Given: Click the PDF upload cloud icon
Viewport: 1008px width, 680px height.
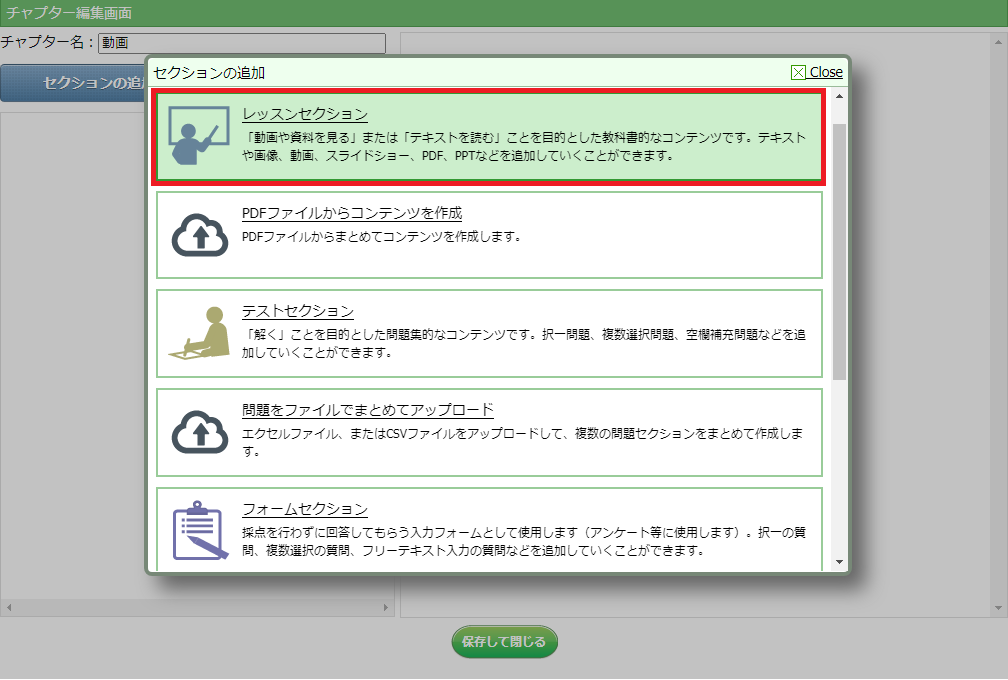Looking at the screenshot, I should (200, 235).
